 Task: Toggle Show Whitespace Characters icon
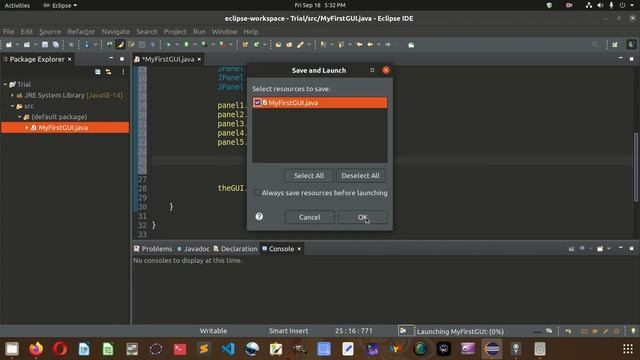click(x=153, y=44)
